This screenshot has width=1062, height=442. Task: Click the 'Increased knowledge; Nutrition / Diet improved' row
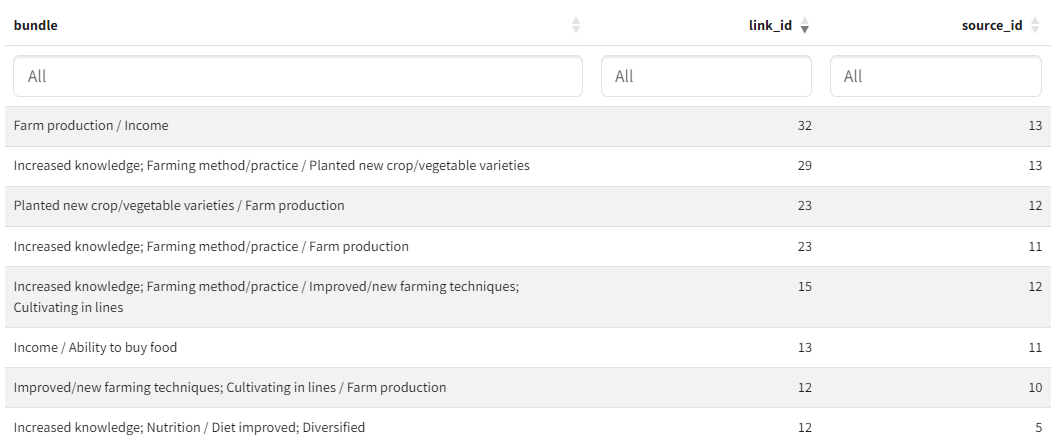point(189,428)
